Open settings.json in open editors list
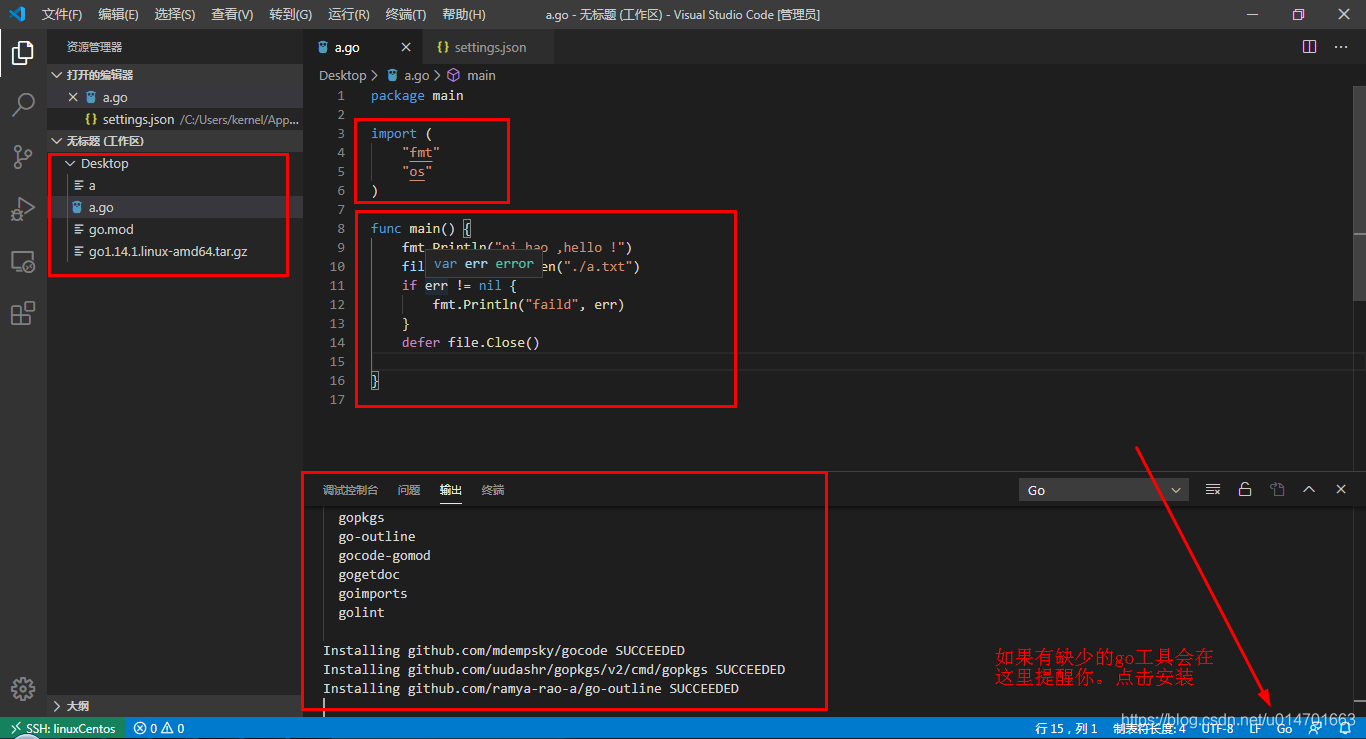Screen dimensions: 1366x739 (175, 119)
